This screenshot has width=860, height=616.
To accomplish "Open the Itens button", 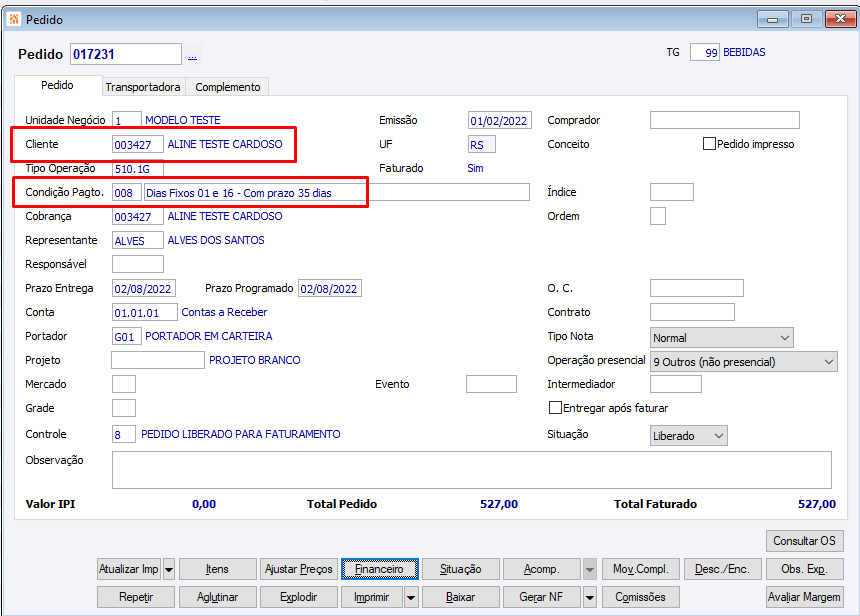I will pyautogui.click(x=218, y=569).
